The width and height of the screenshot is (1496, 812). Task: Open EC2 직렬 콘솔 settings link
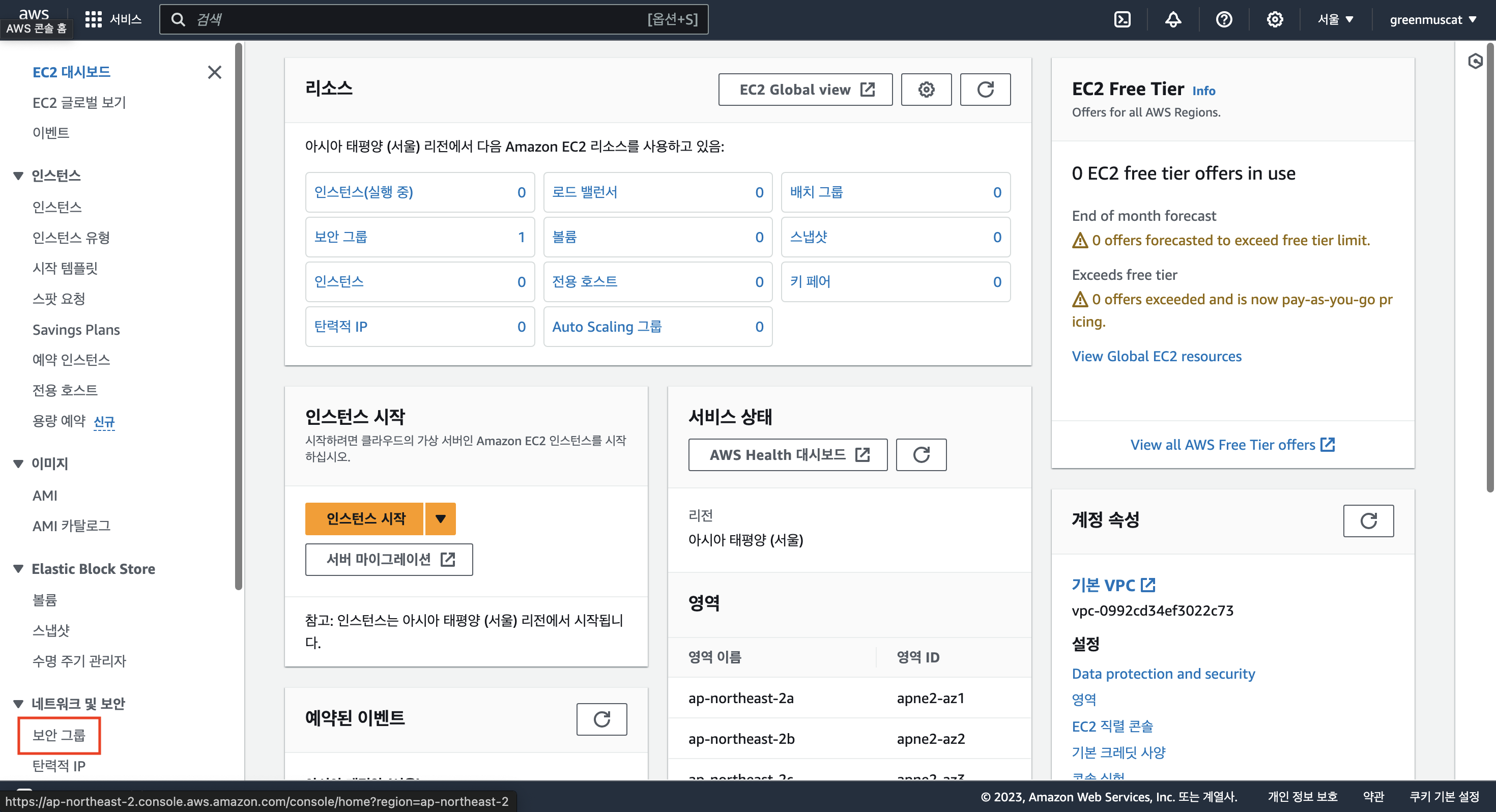point(1112,727)
